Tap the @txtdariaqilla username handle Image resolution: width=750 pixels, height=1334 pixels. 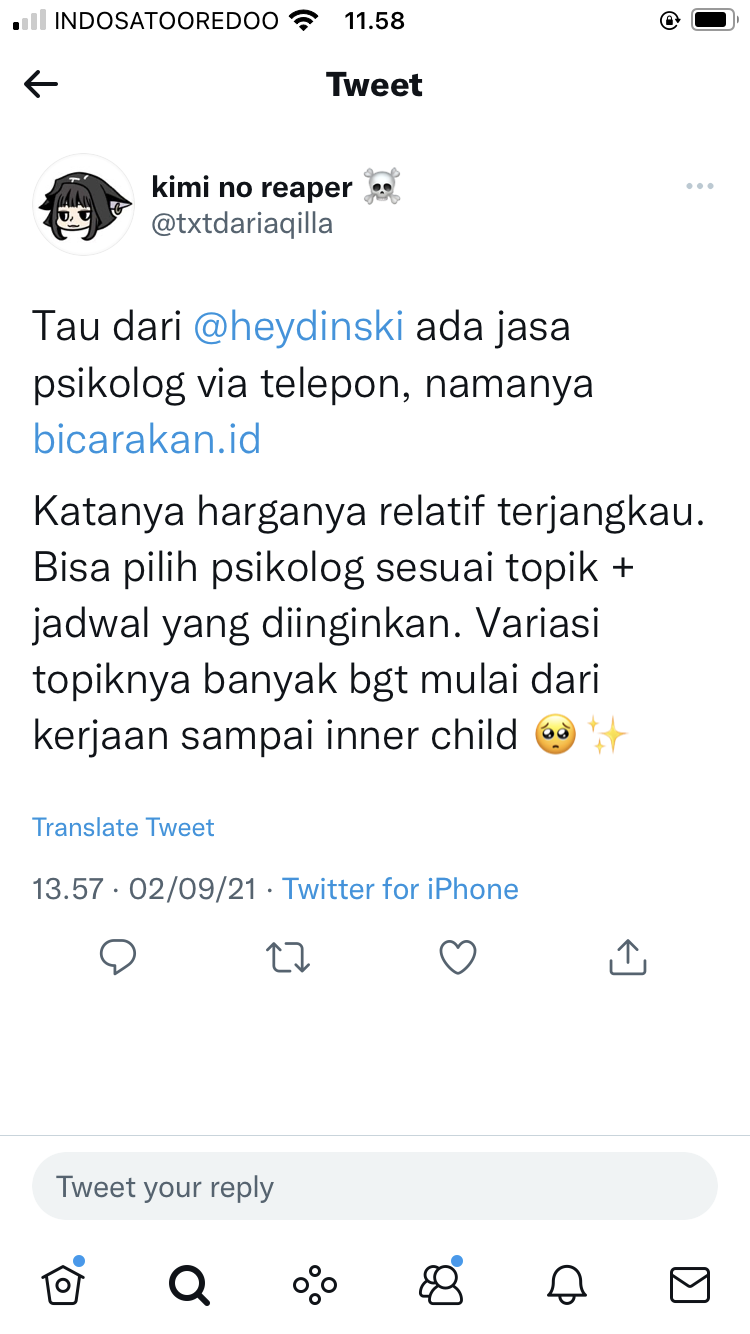click(242, 224)
